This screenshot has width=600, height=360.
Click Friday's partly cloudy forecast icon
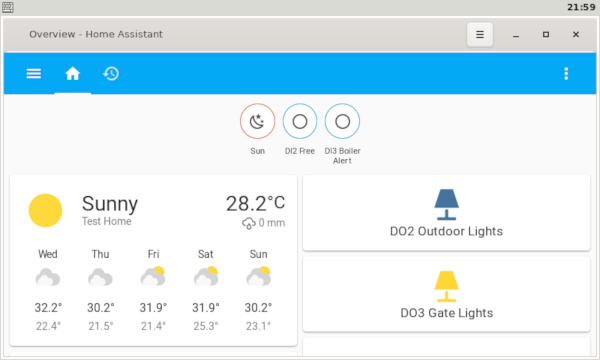click(153, 276)
